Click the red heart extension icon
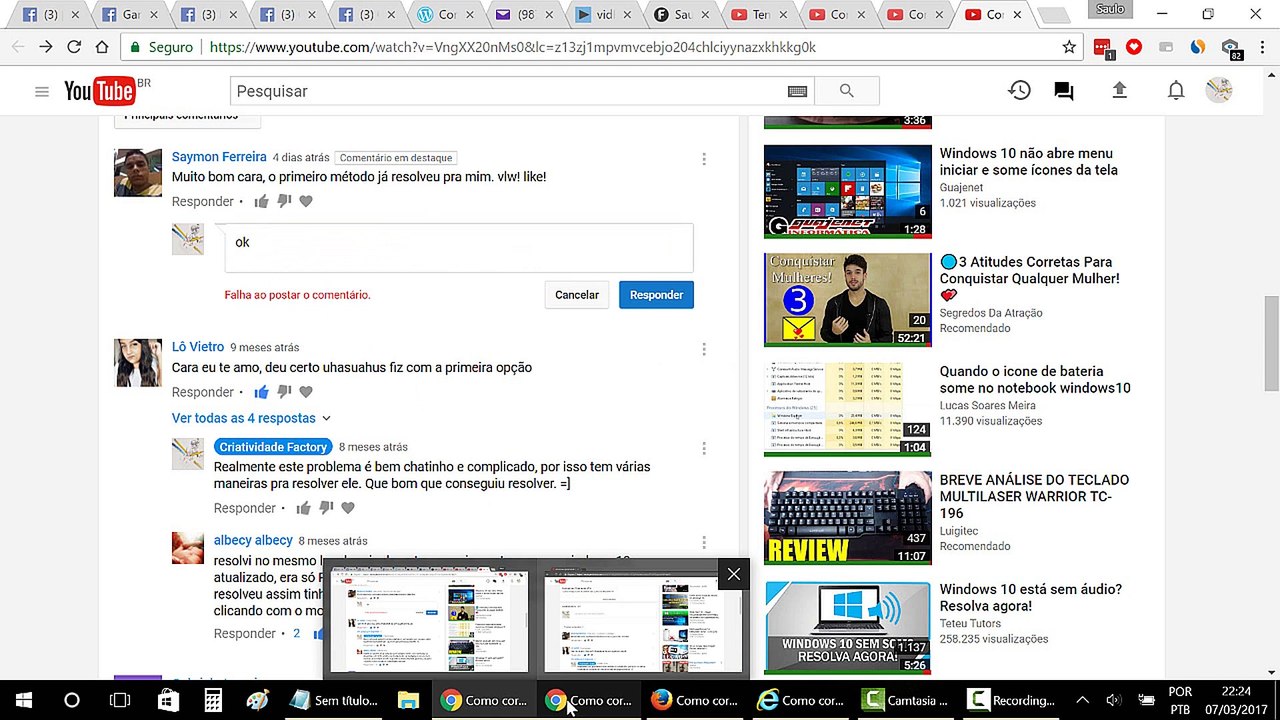Image resolution: width=1280 pixels, height=720 pixels. pos(1133,47)
